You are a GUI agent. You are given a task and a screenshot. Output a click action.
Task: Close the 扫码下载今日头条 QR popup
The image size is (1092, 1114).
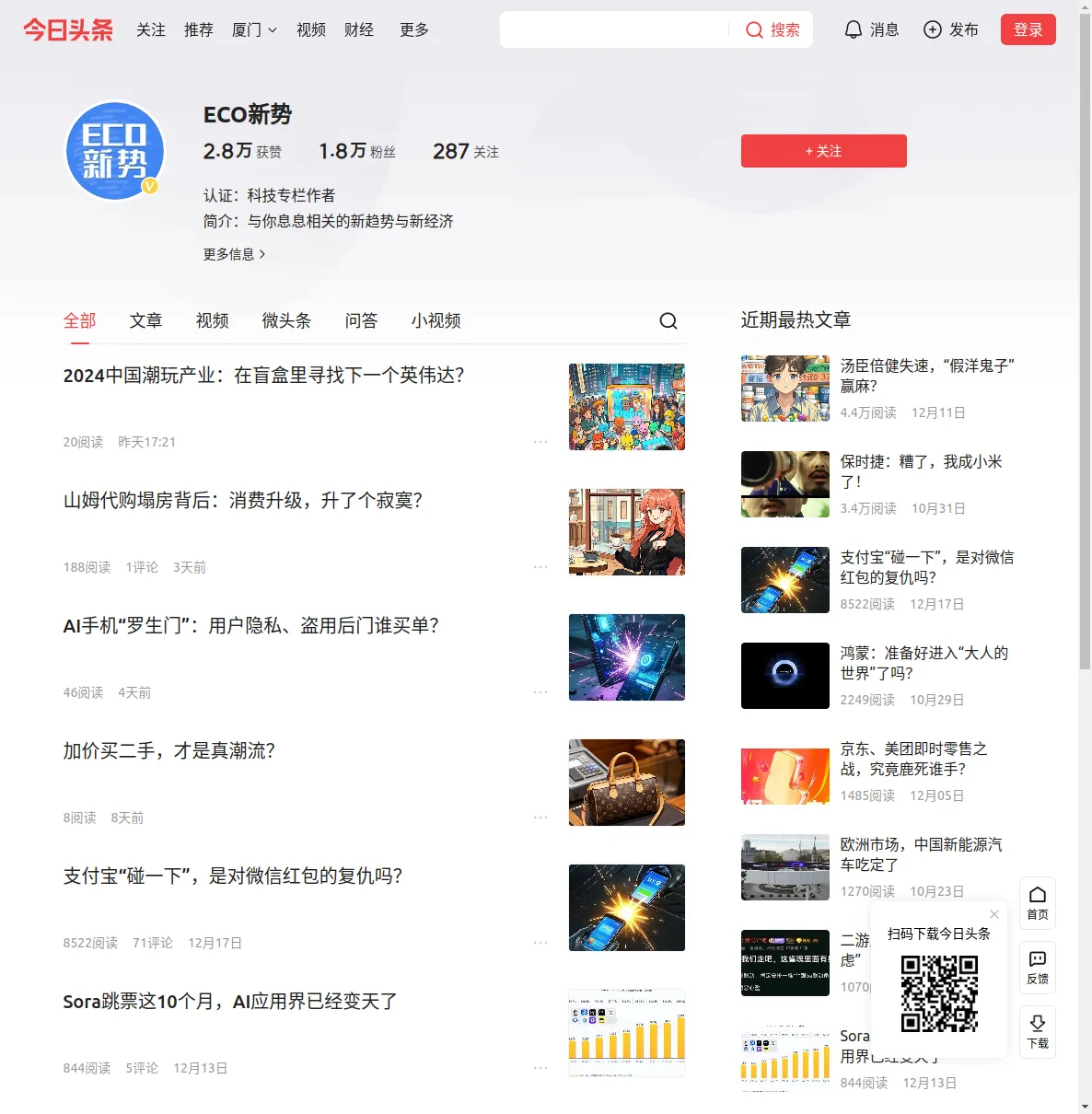coord(994,914)
